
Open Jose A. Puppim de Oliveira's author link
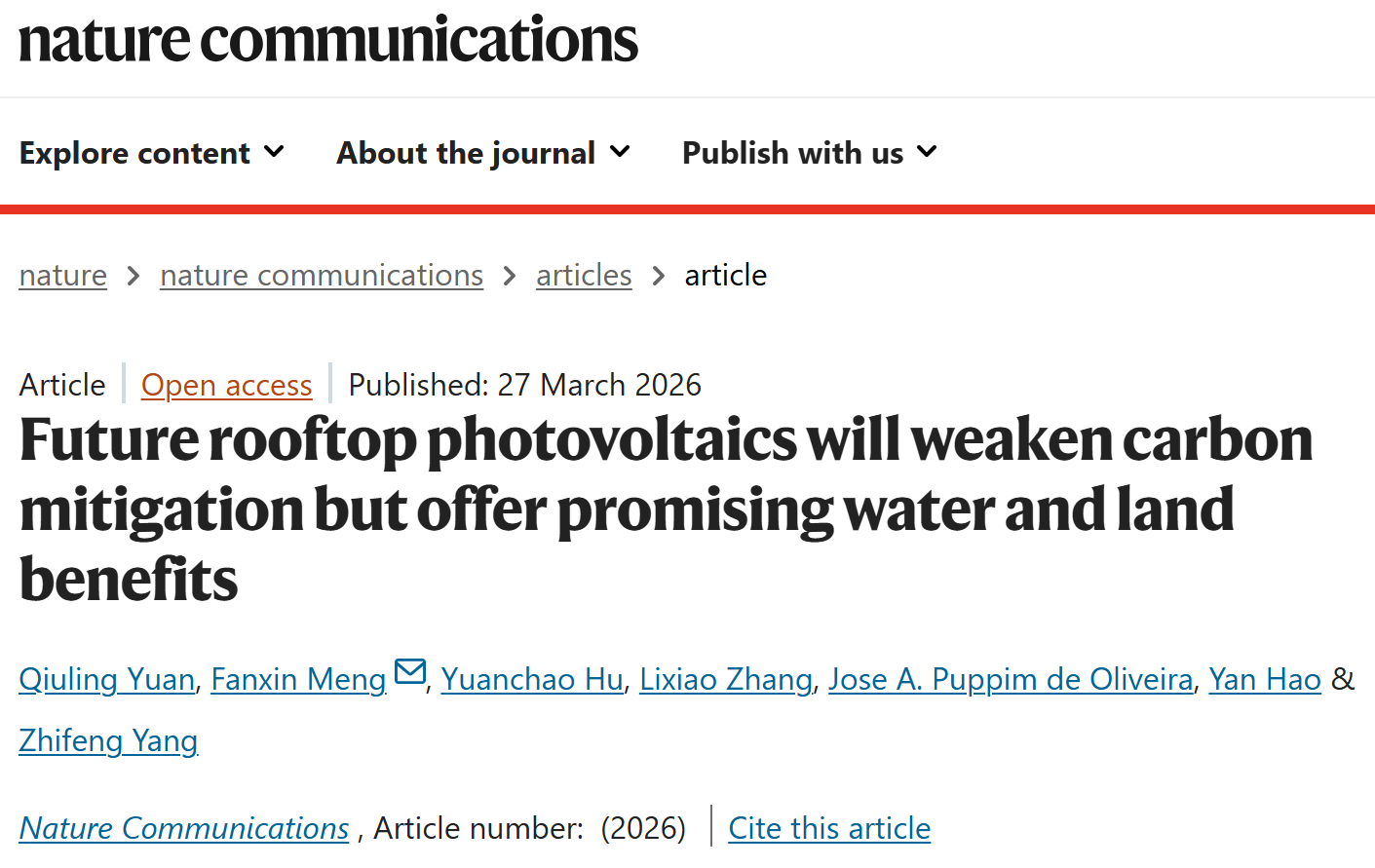point(1011,679)
